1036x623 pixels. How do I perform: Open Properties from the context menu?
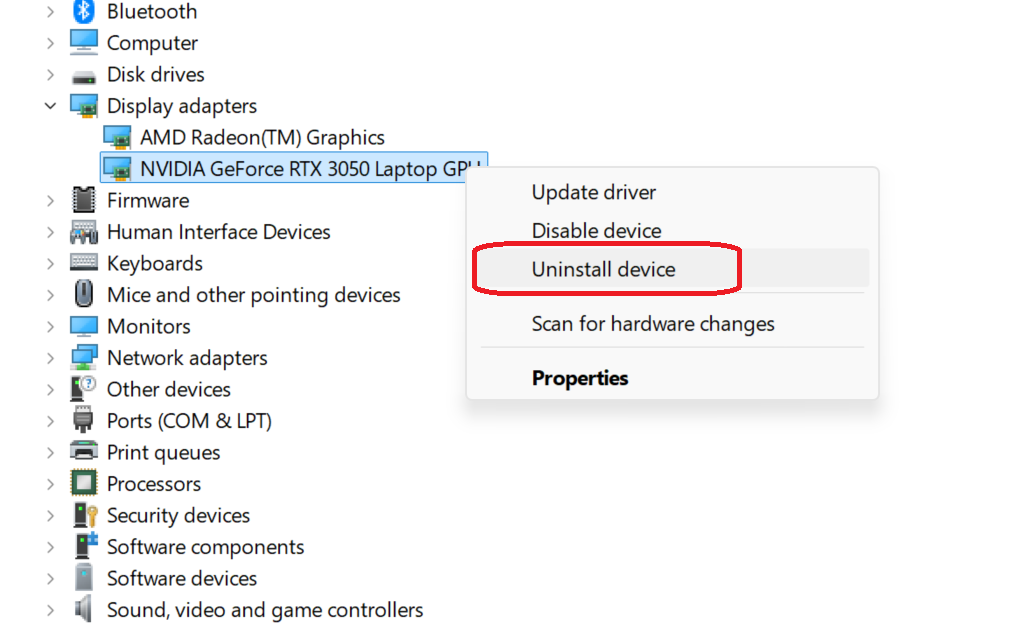580,378
